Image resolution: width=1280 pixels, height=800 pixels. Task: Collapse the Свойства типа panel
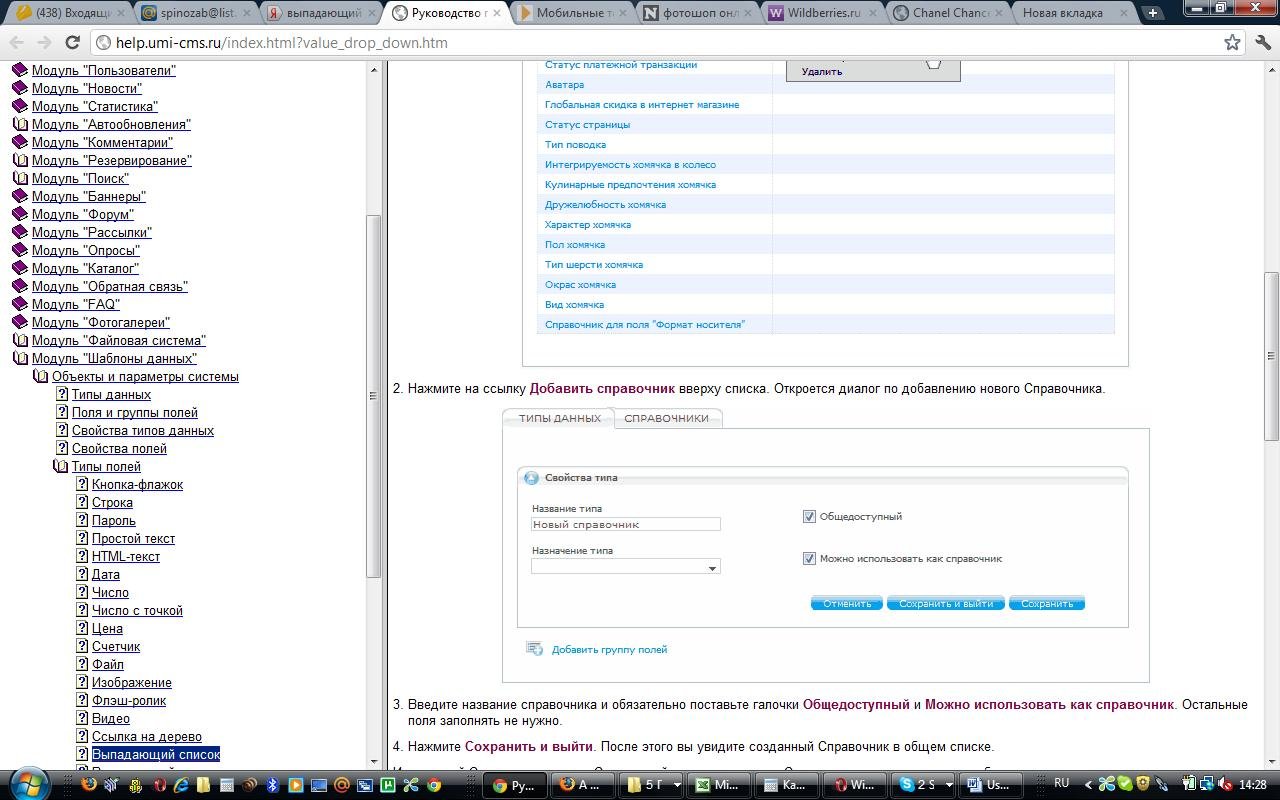pos(532,478)
